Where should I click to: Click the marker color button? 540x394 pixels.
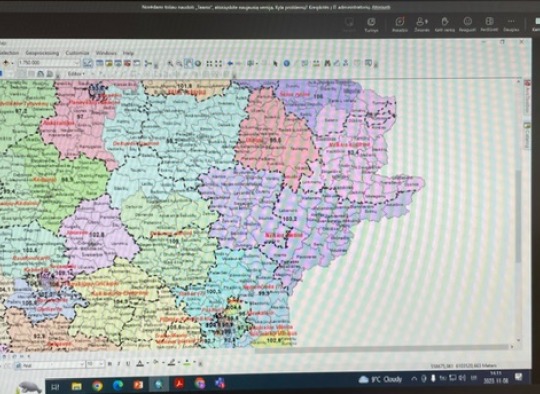tap(187, 363)
